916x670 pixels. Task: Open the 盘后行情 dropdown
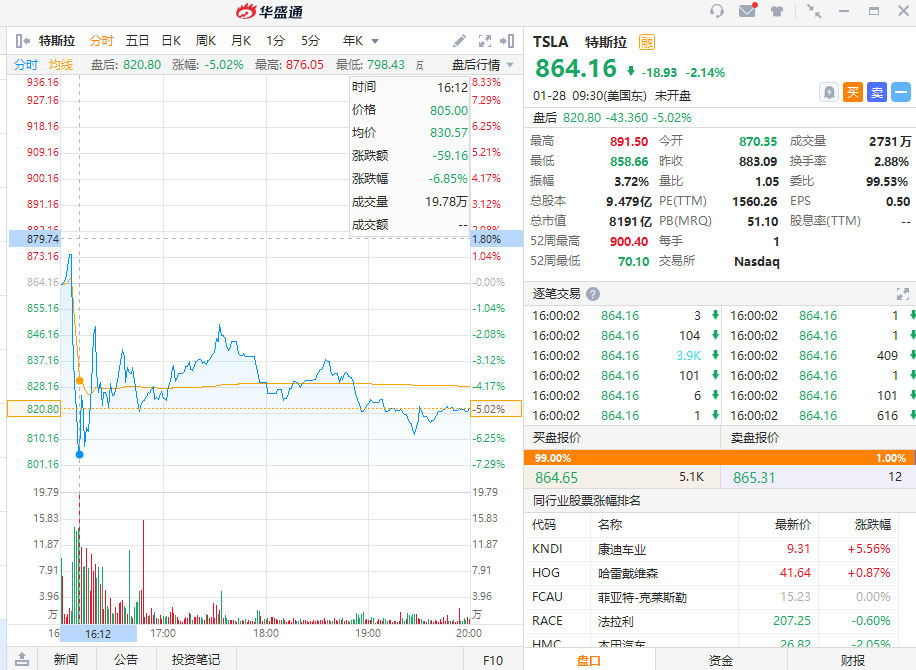tap(483, 65)
